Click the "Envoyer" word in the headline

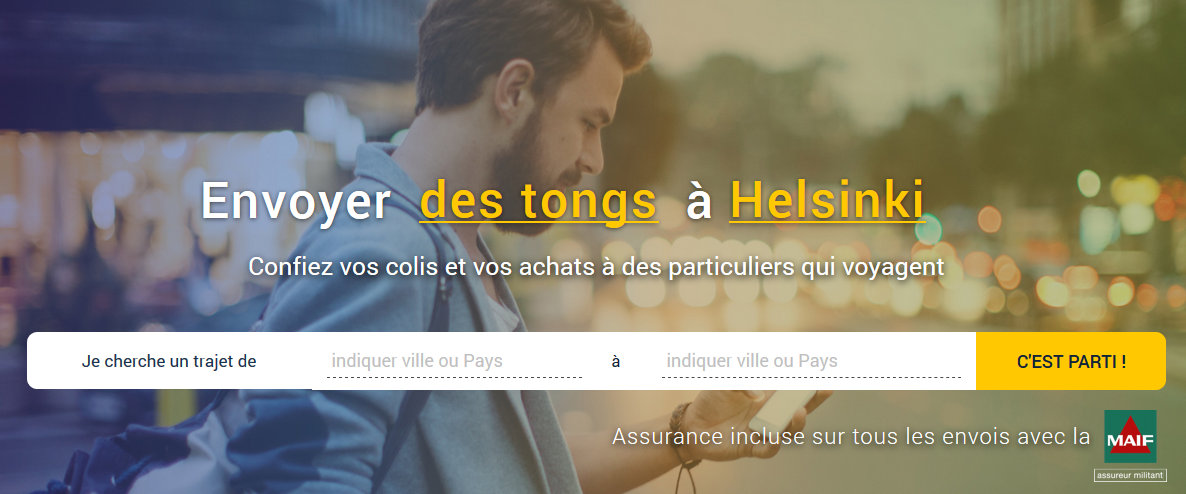(296, 203)
